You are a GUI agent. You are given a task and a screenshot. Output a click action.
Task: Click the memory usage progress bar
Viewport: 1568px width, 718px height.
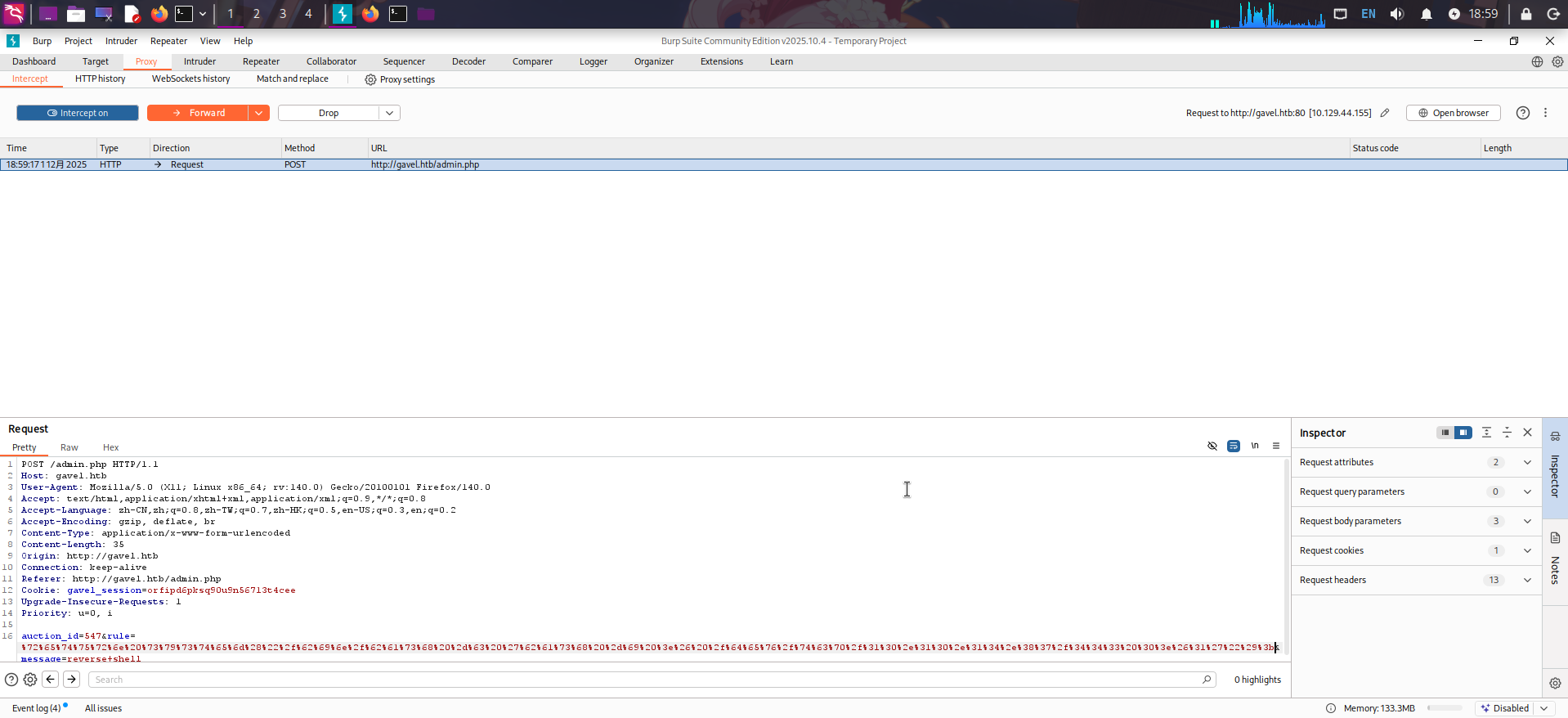pos(1445,708)
